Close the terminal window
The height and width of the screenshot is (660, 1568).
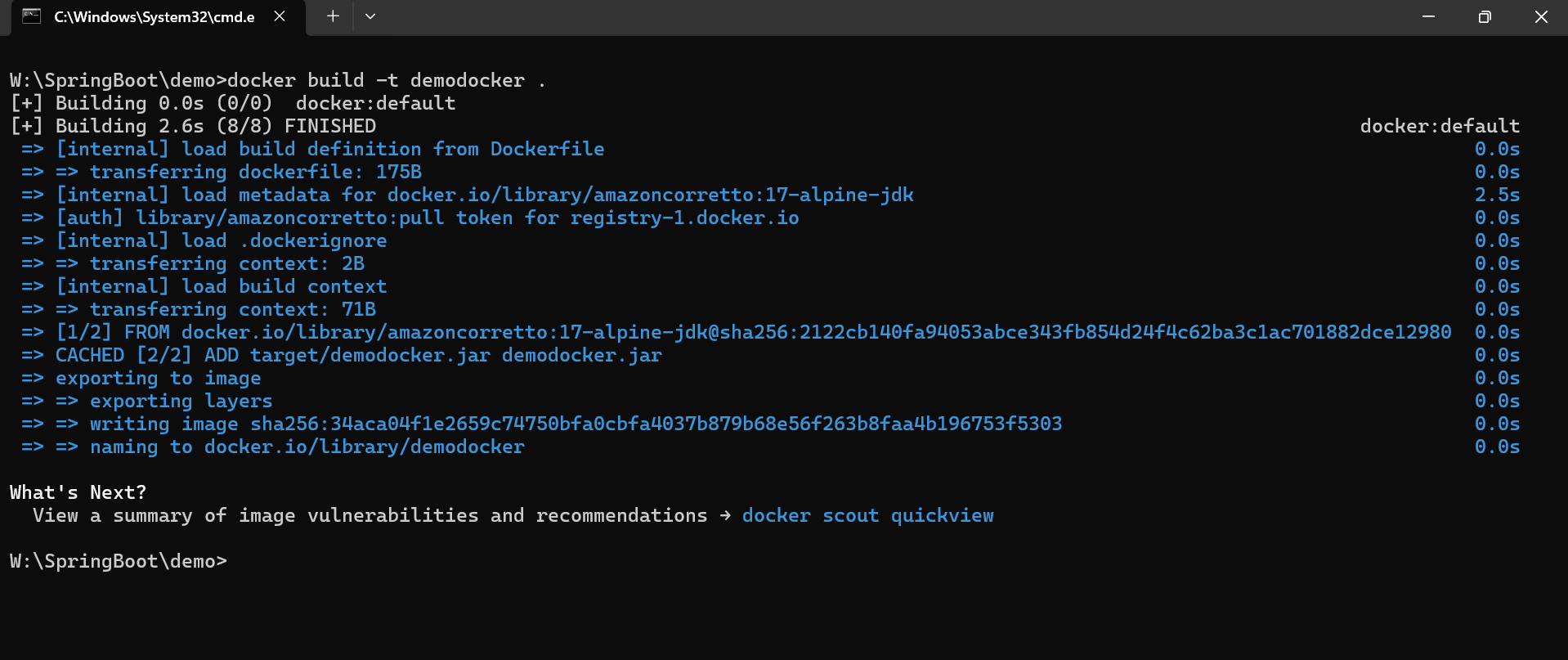coord(1541,16)
